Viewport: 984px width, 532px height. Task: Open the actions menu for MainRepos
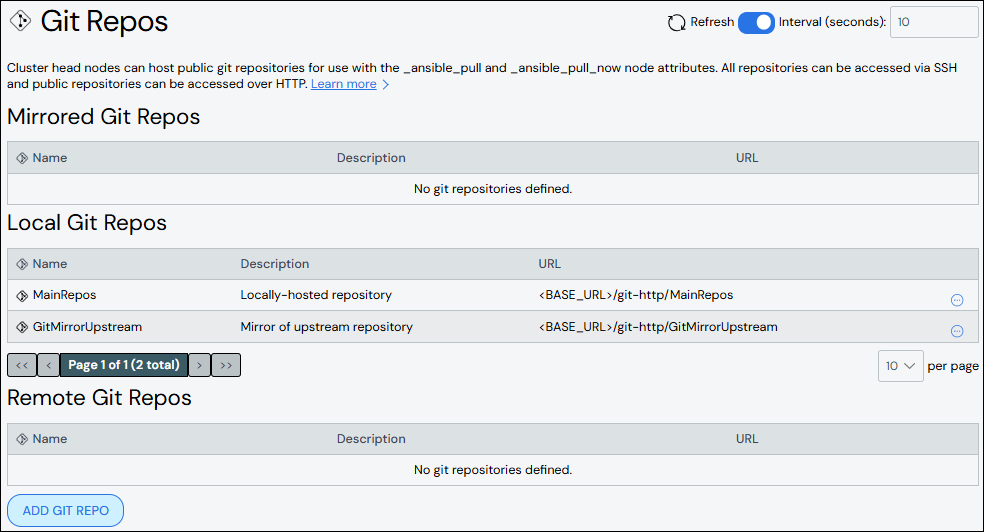[957, 300]
